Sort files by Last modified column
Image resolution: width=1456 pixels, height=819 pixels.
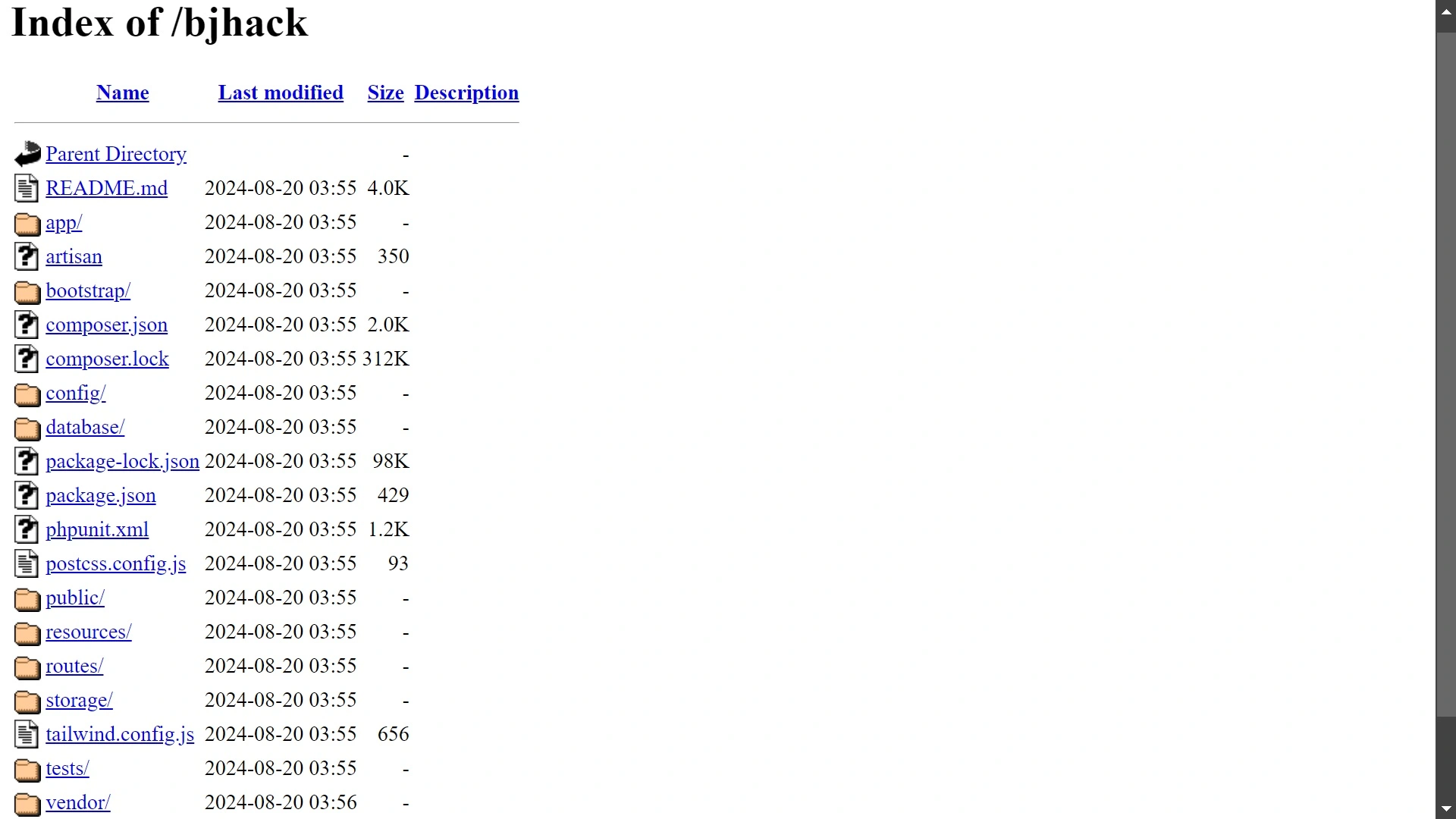coord(280,92)
